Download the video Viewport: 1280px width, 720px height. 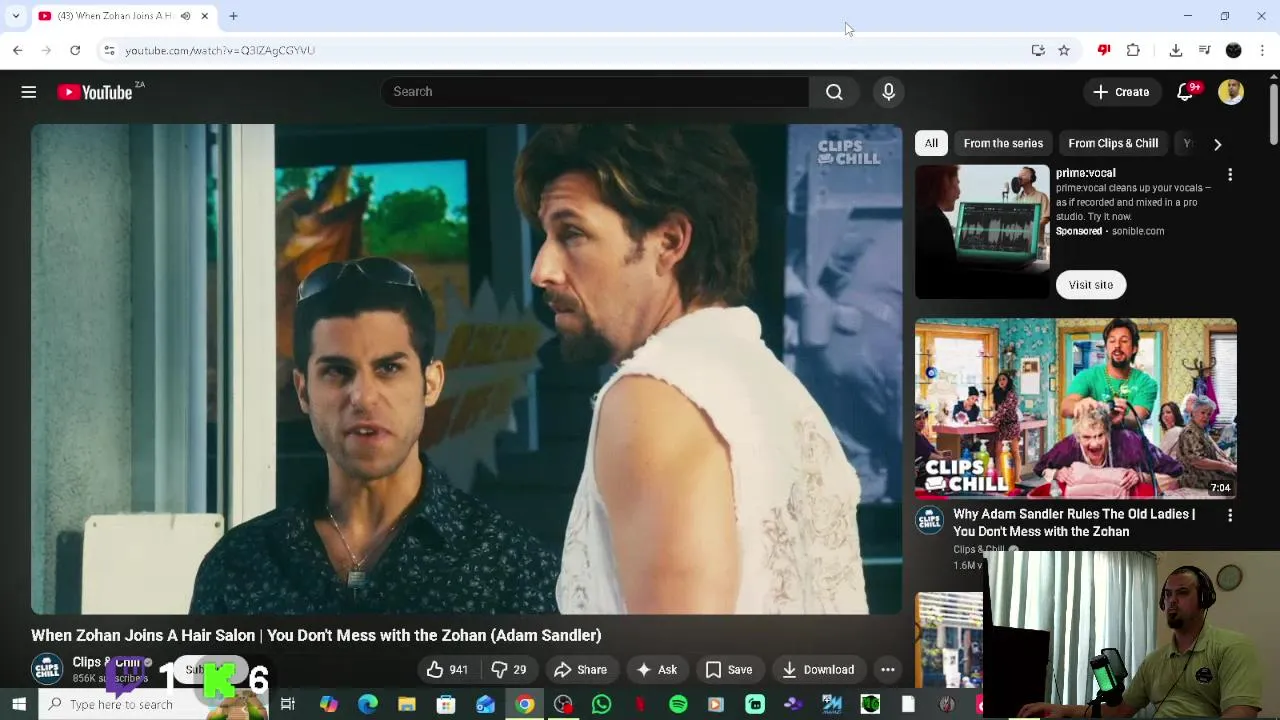coord(818,670)
